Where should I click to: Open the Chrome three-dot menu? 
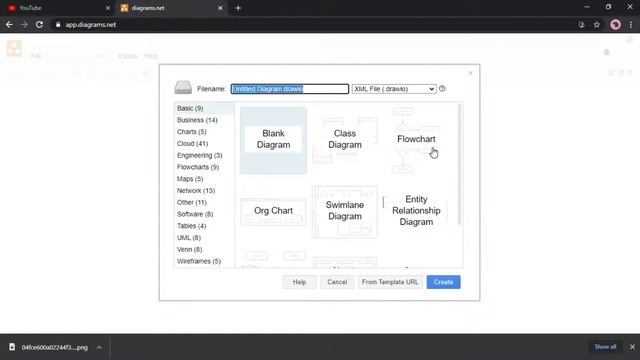(631, 24)
